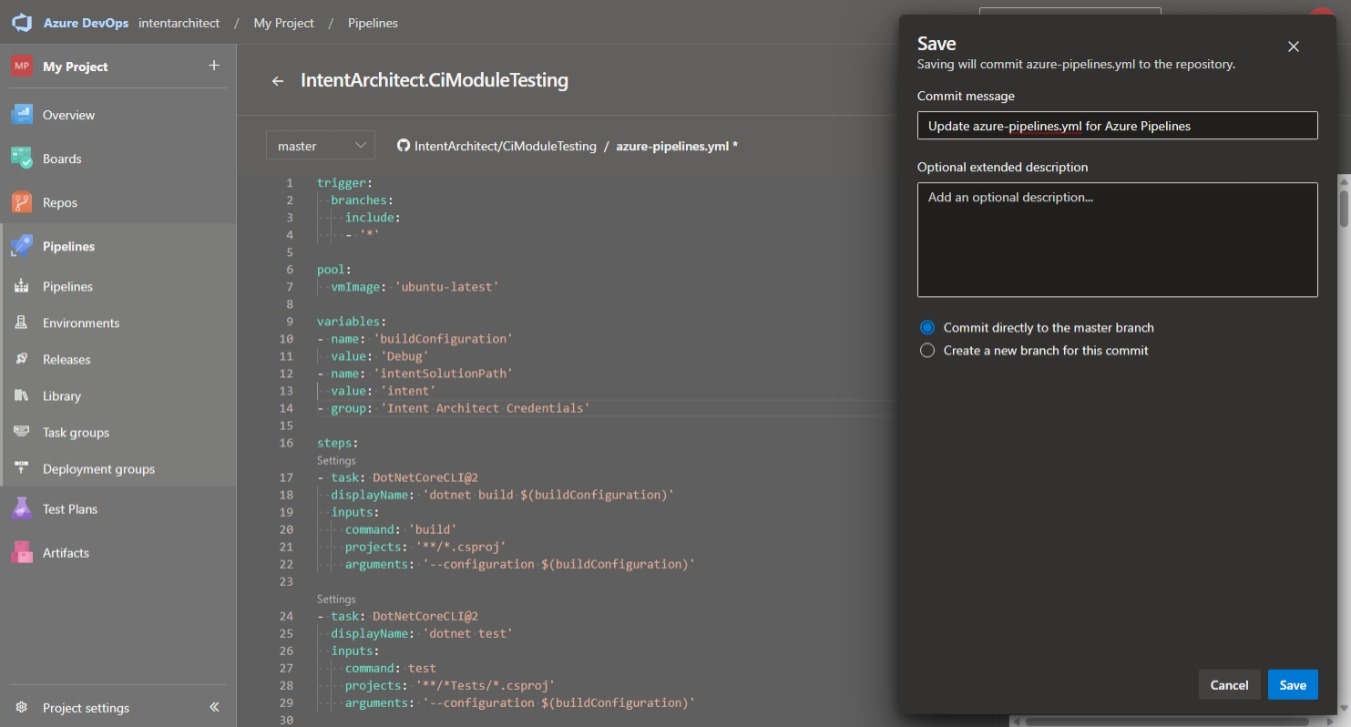Open Test Plans flask icon
The image size is (1351, 727).
(x=22, y=509)
